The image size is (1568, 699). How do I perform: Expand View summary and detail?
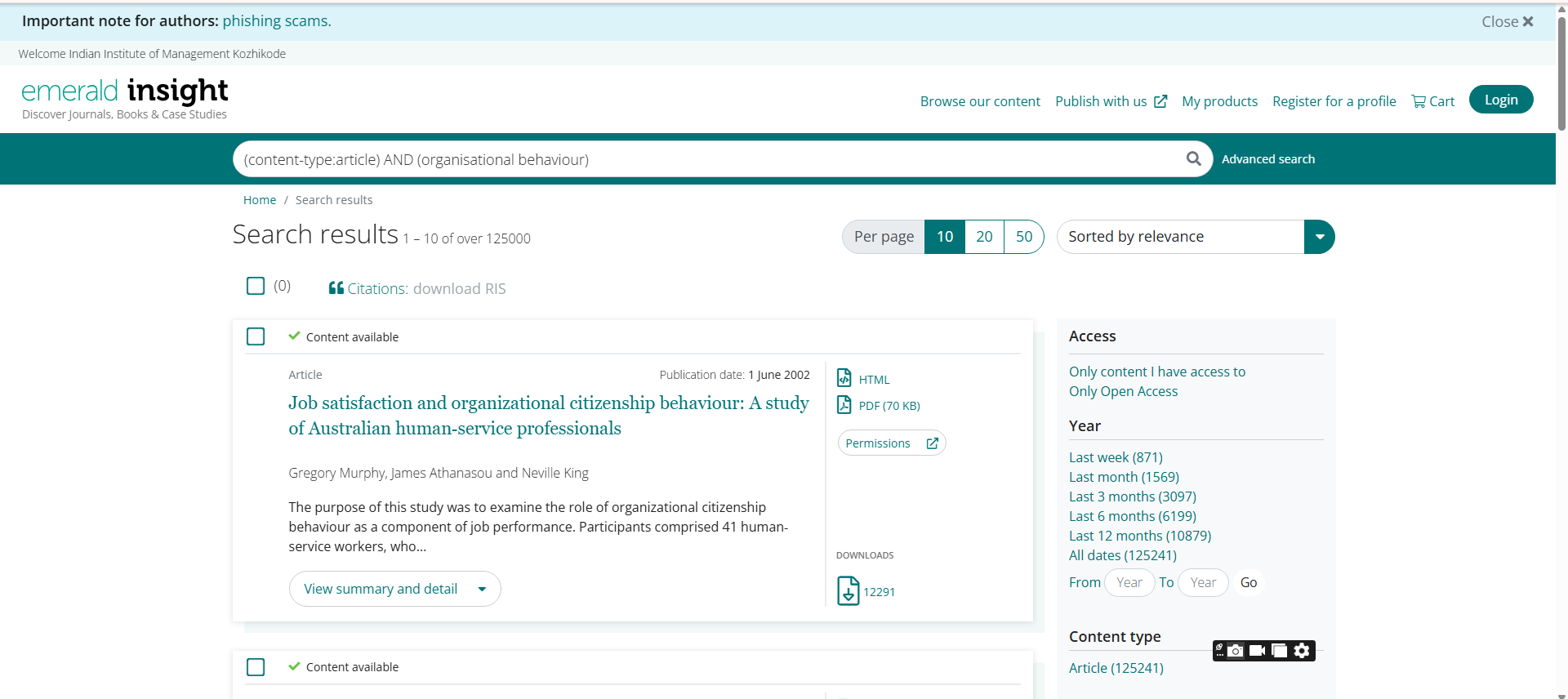tap(394, 589)
